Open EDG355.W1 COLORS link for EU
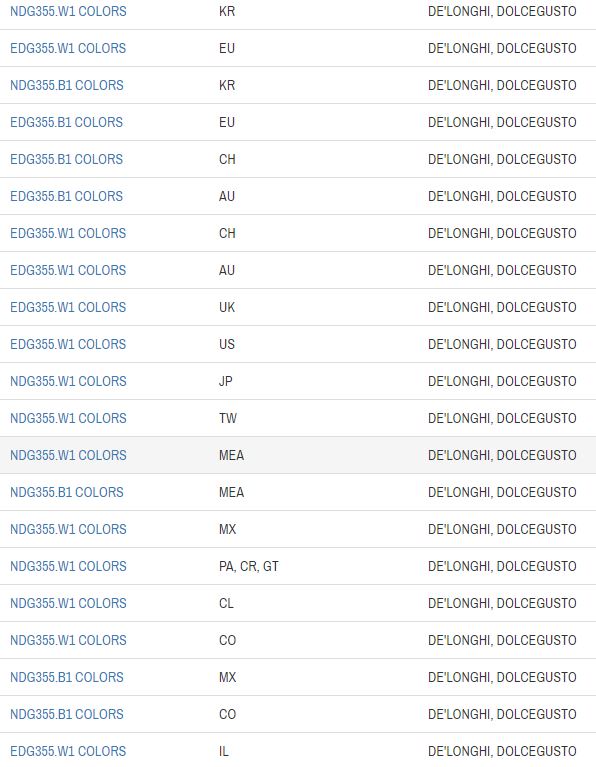The width and height of the screenshot is (596, 767). tap(68, 48)
